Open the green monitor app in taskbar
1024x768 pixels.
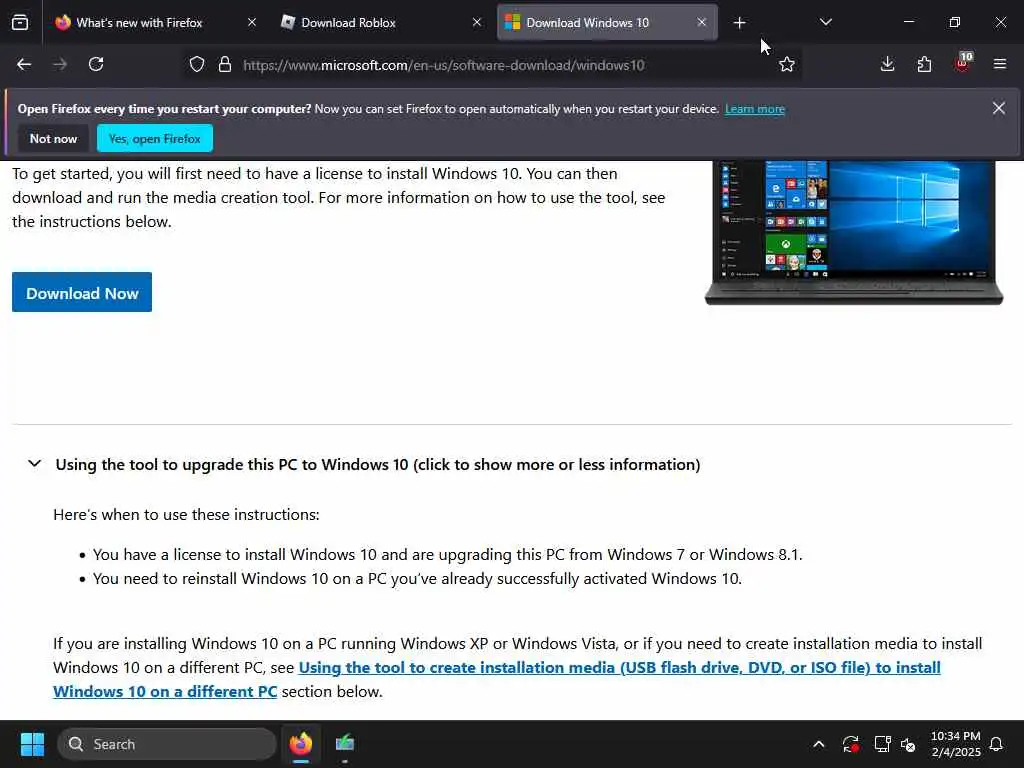point(345,744)
